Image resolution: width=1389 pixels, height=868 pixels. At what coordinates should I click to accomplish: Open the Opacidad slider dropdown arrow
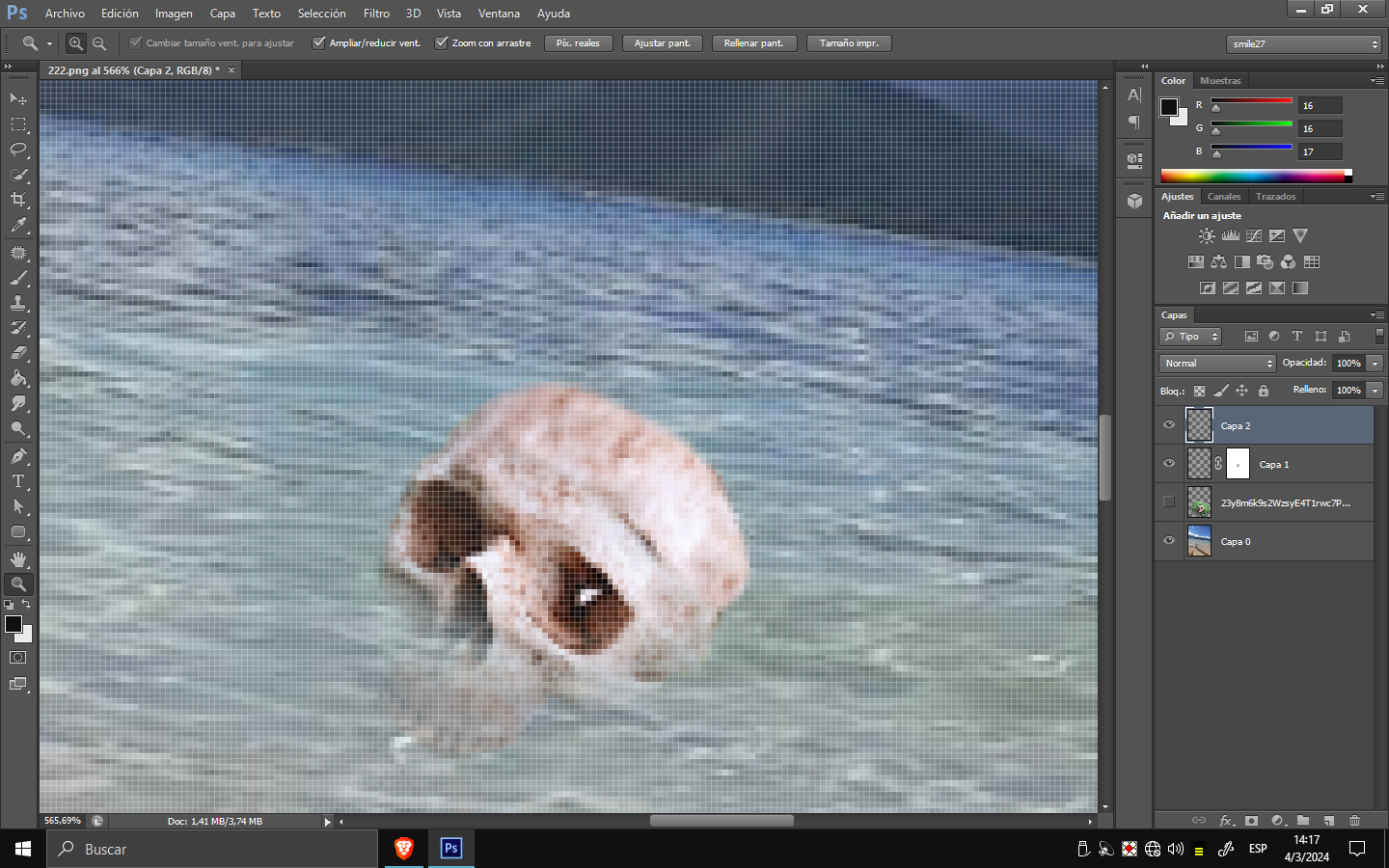click(x=1375, y=364)
